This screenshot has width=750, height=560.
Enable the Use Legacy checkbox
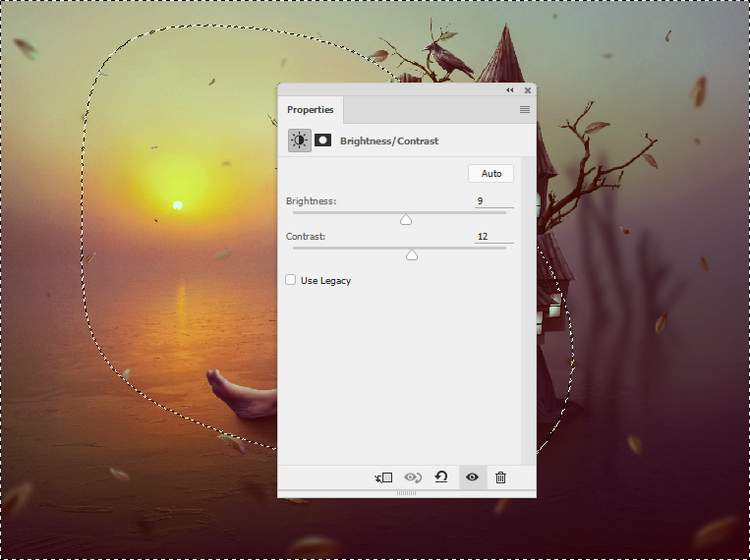290,280
